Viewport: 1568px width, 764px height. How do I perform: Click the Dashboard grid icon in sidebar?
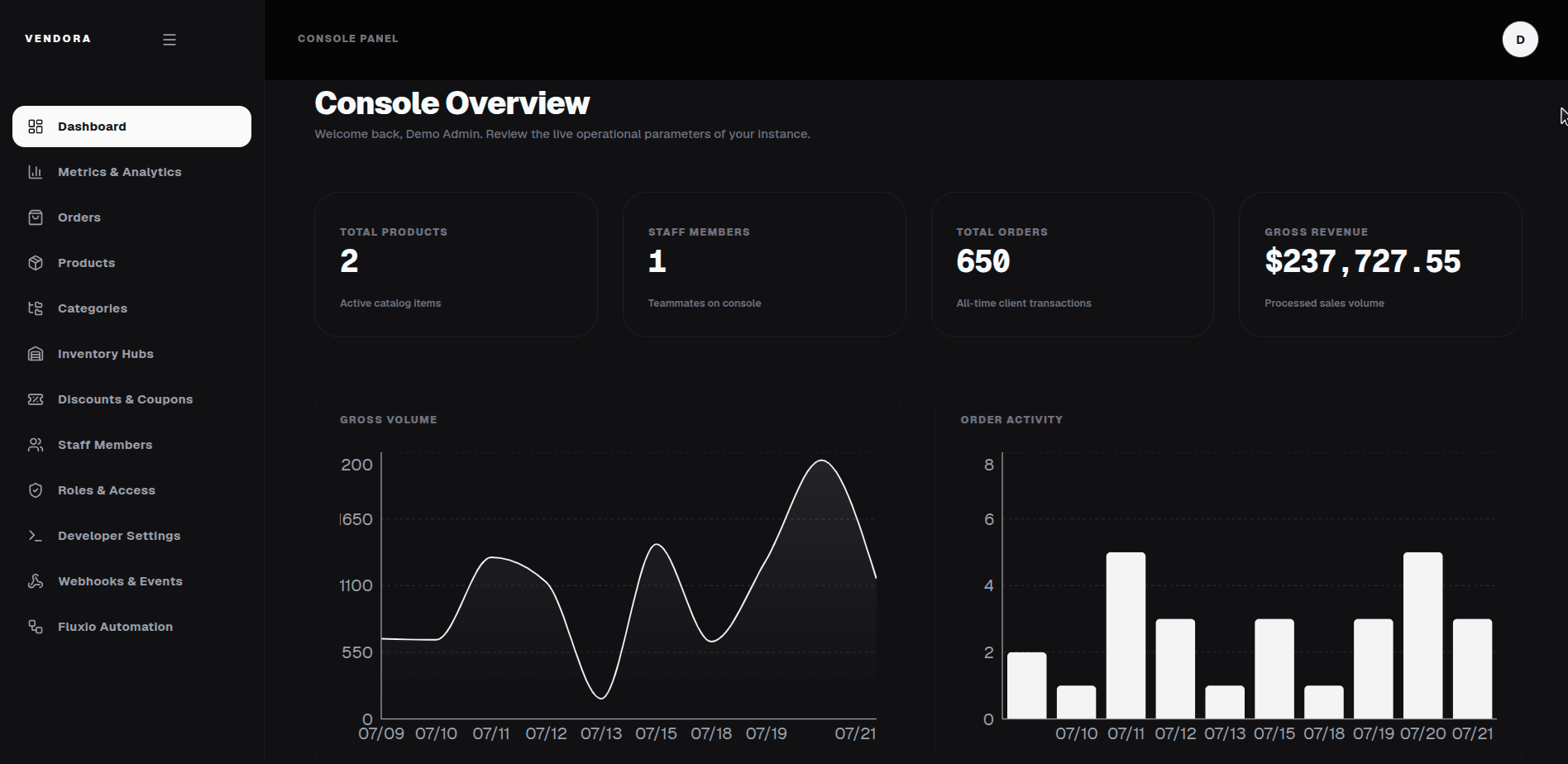[36, 127]
